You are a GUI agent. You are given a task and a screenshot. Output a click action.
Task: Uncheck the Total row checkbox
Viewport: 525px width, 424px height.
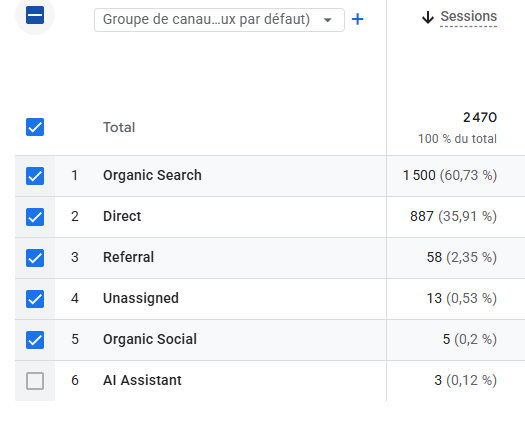tap(35, 127)
